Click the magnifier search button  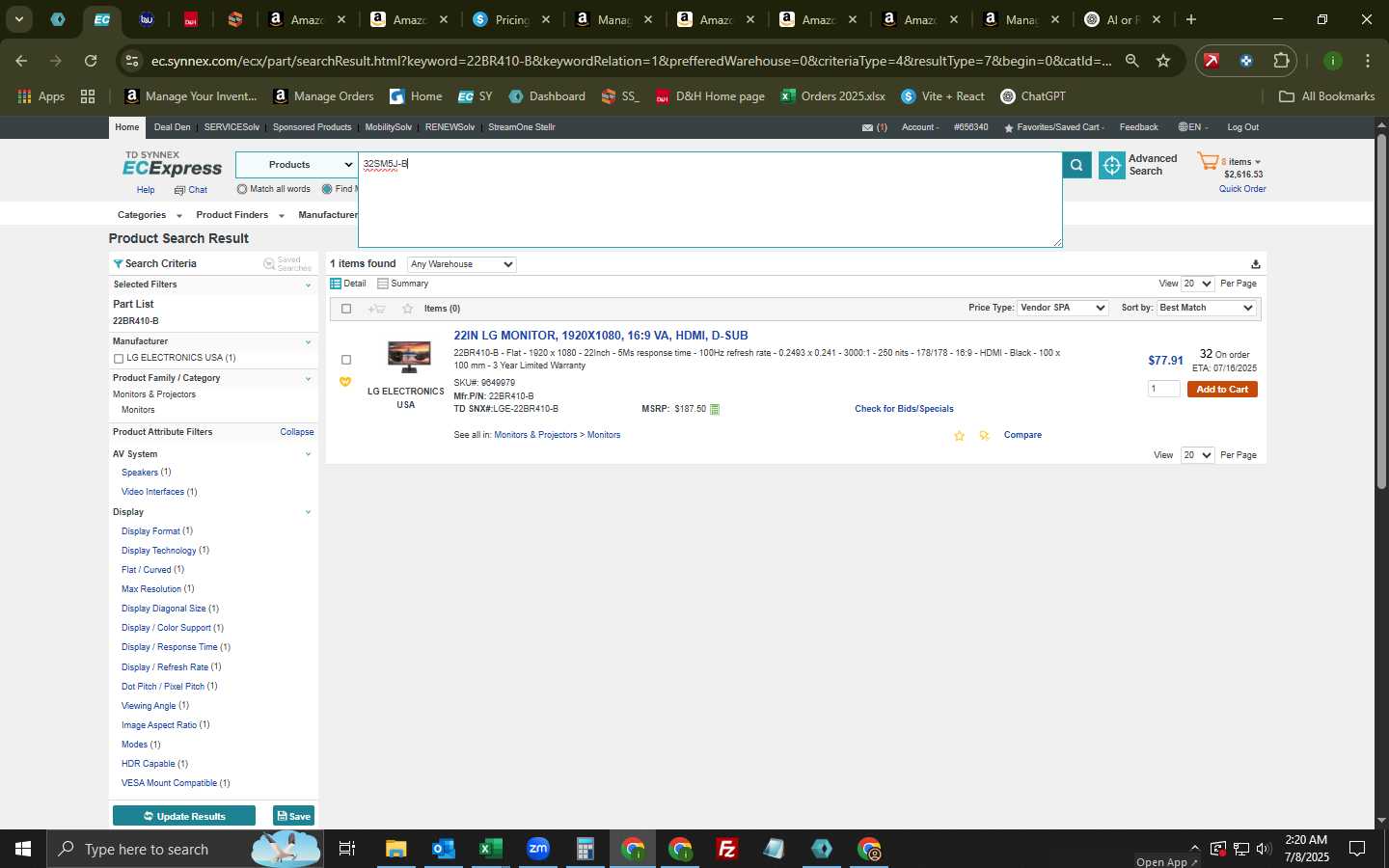(x=1076, y=166)
